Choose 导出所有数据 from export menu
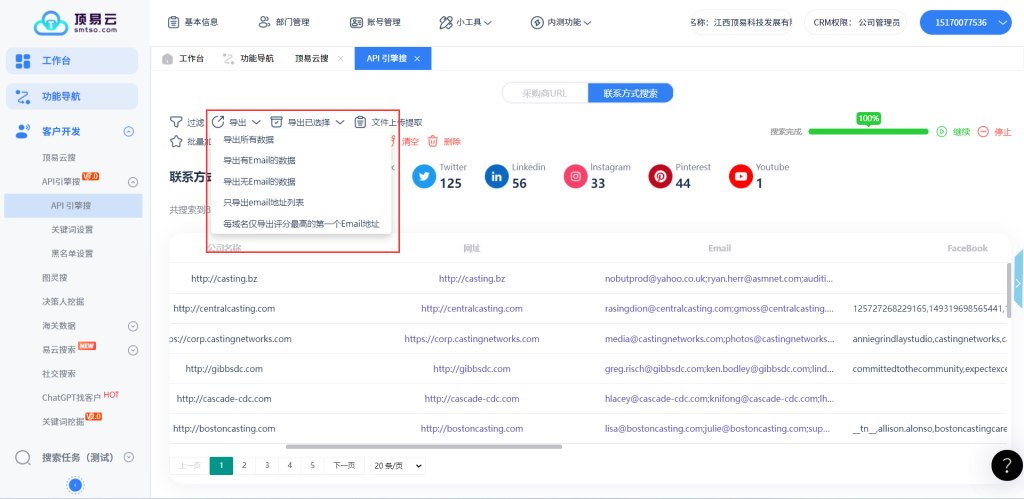This screenshot has height=499, width=1024. point(248,140)
